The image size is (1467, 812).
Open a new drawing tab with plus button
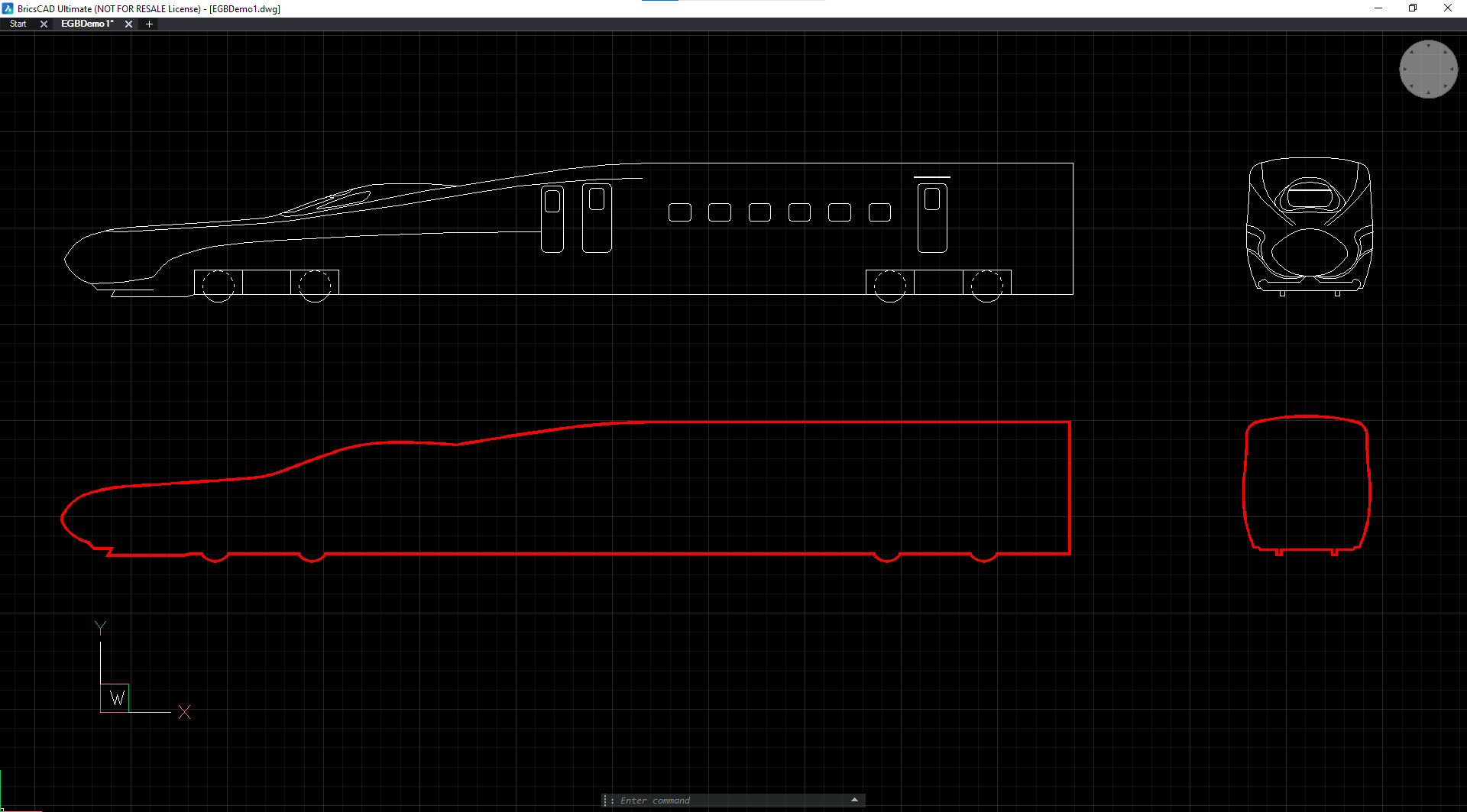click(x=149, y=24)
